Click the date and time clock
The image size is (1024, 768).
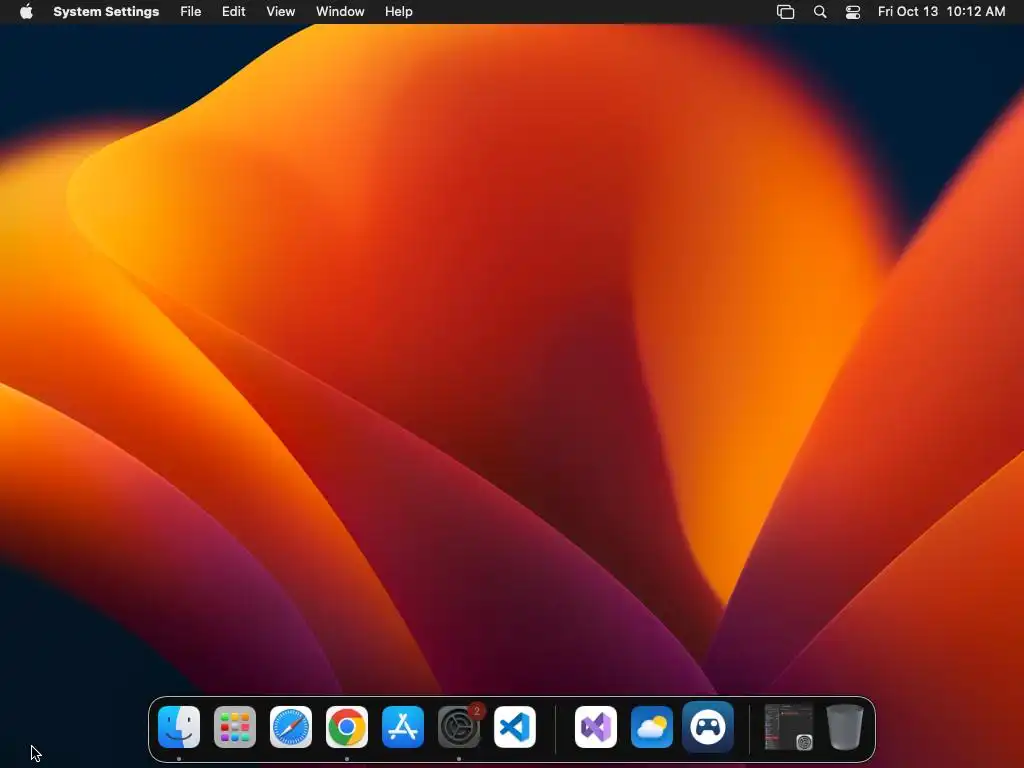[941, 12]
